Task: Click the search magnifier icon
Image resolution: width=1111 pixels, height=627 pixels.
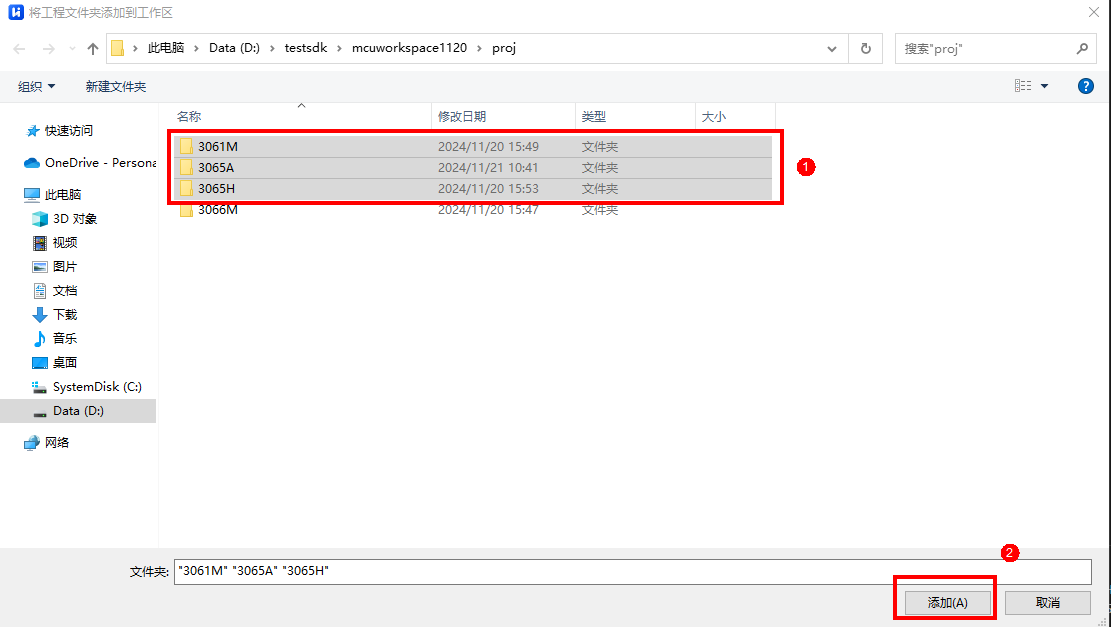Action: pos(1082,49)
